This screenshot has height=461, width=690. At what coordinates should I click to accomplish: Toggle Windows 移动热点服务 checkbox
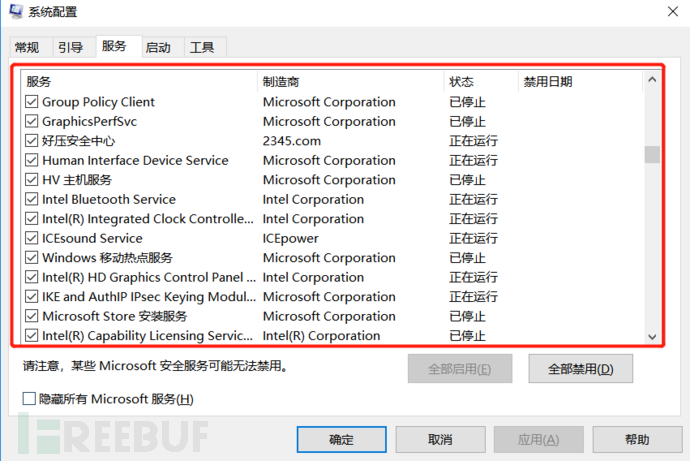coord(31,258)
